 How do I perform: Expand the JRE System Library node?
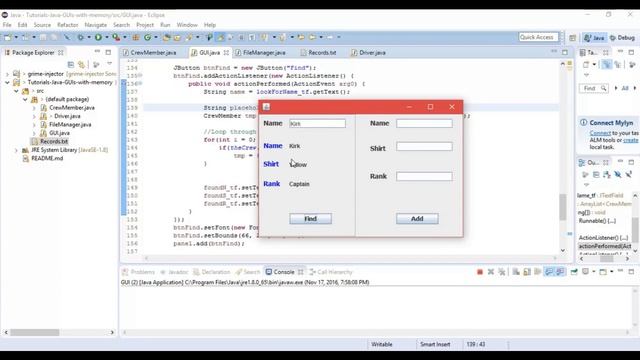click(16, 150)
